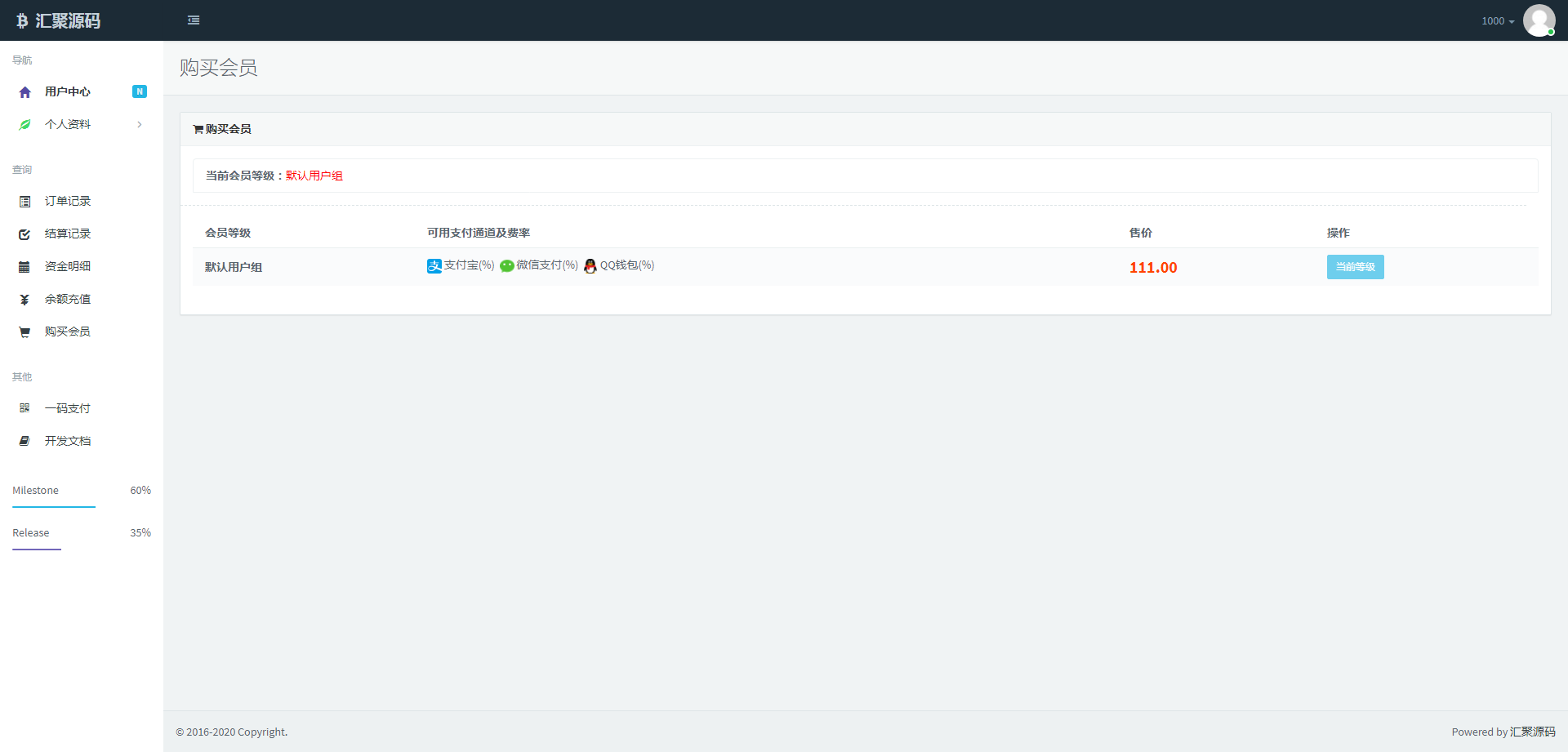The height and width of the screenshot is (752, 1568).
Task: Click the WeChat Pay green icon
Action: pos(507,266)
